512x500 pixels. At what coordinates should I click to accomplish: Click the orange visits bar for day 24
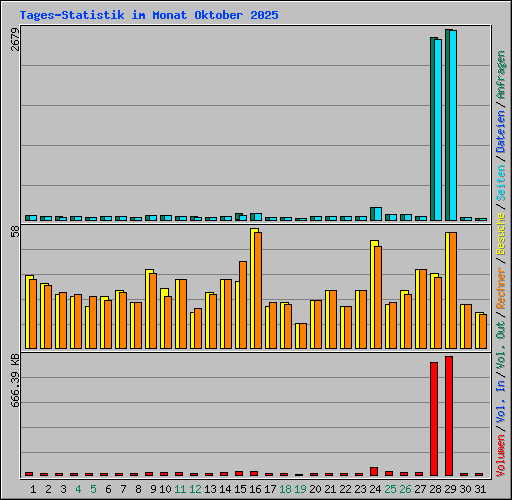coord(378,297)
